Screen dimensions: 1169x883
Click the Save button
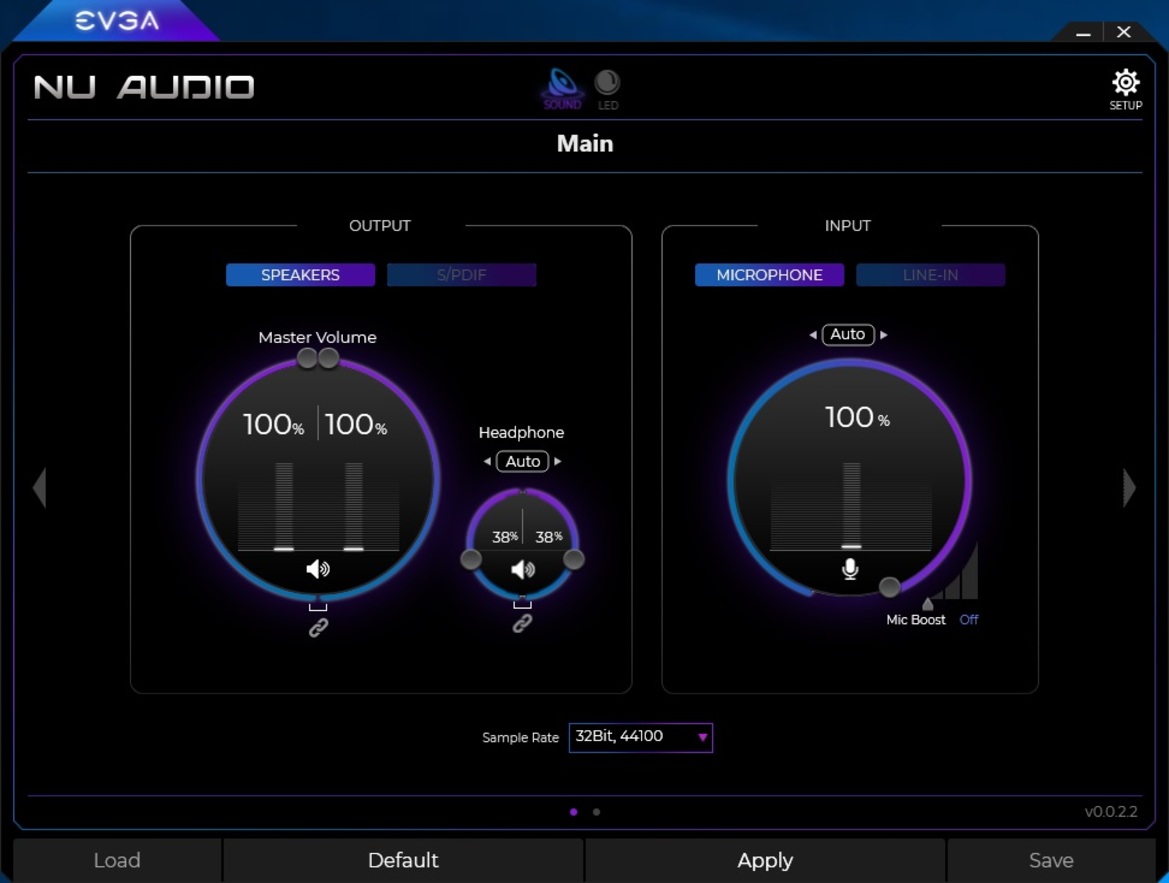[x=1051, y=860]
